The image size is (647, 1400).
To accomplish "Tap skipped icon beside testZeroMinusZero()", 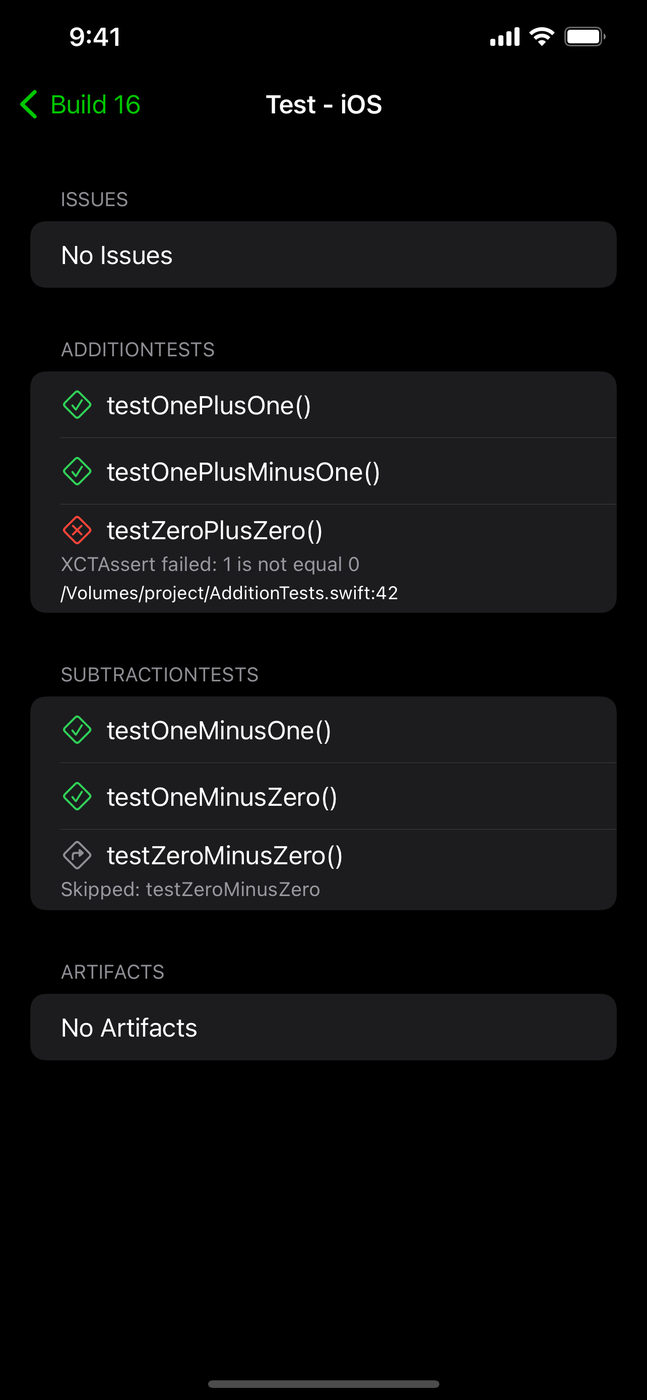I will [x=77, y=855].
